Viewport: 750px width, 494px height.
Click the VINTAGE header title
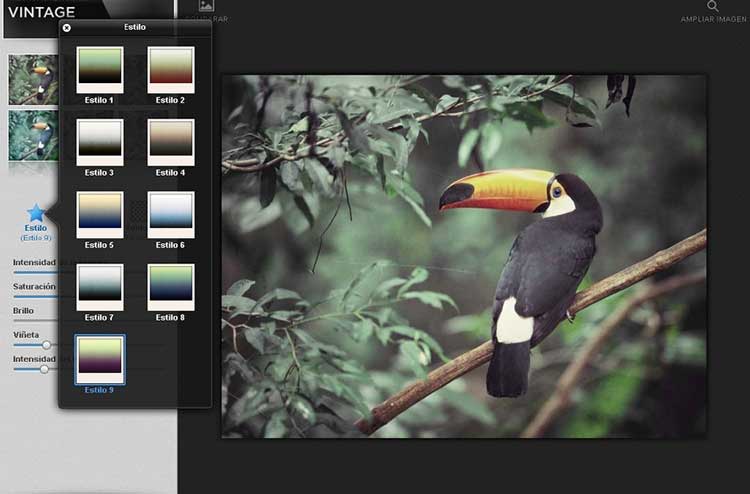(42, 12)
